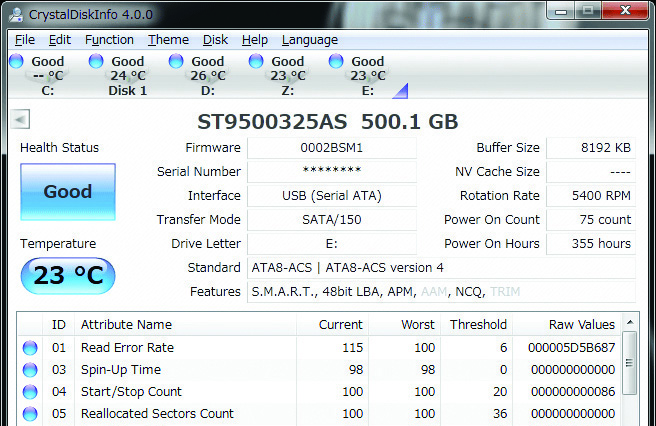Viewport: 656px width, 426px height.
Task: Close the CrystalDiskInfo window
Action: 625,11
